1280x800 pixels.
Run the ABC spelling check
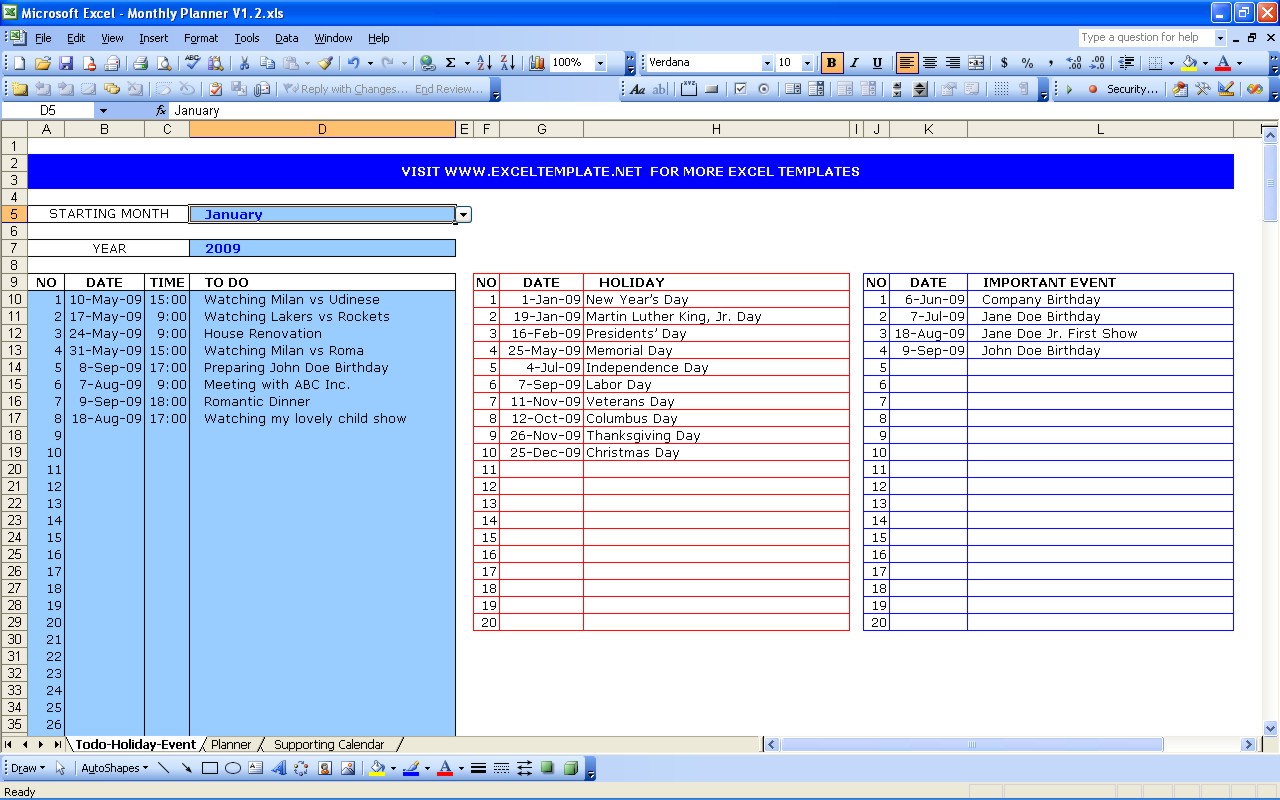[193, 63]
